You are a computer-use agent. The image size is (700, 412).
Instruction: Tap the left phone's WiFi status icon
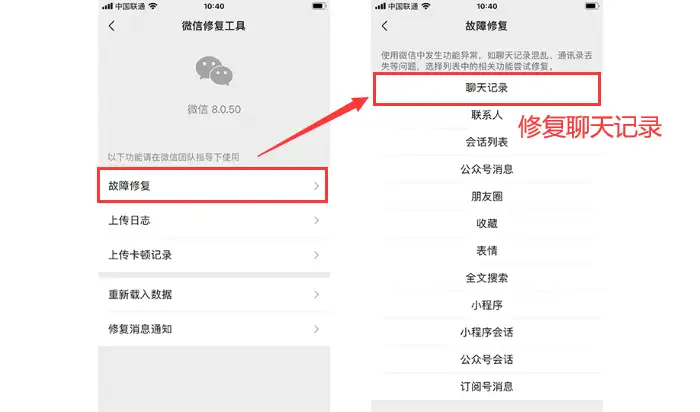pyautogui.click(x=153, y=6)
